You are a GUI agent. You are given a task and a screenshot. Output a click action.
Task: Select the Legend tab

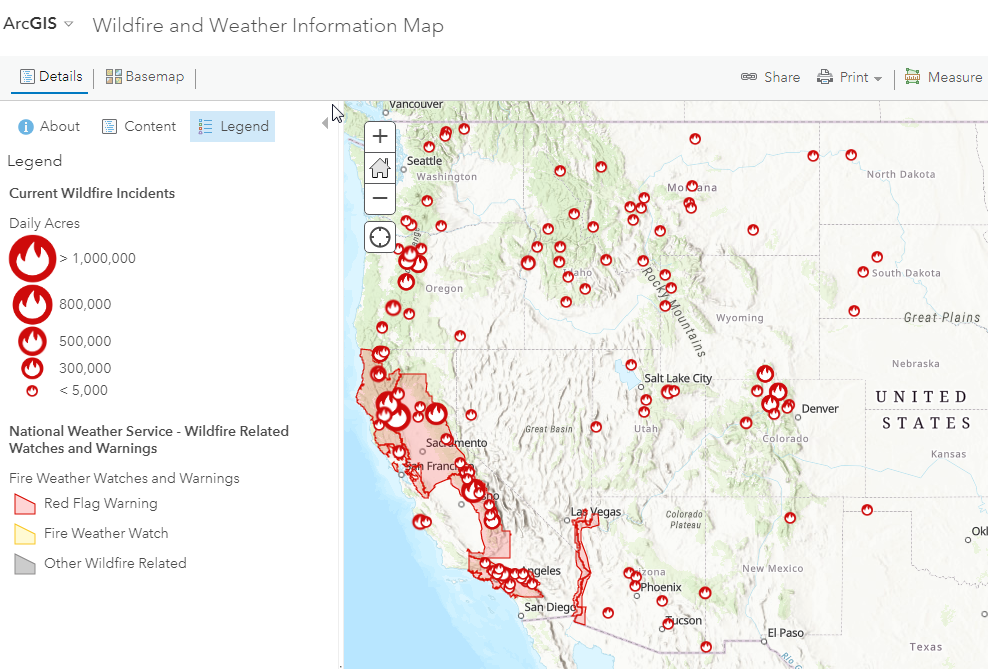(x=233, y=126)
